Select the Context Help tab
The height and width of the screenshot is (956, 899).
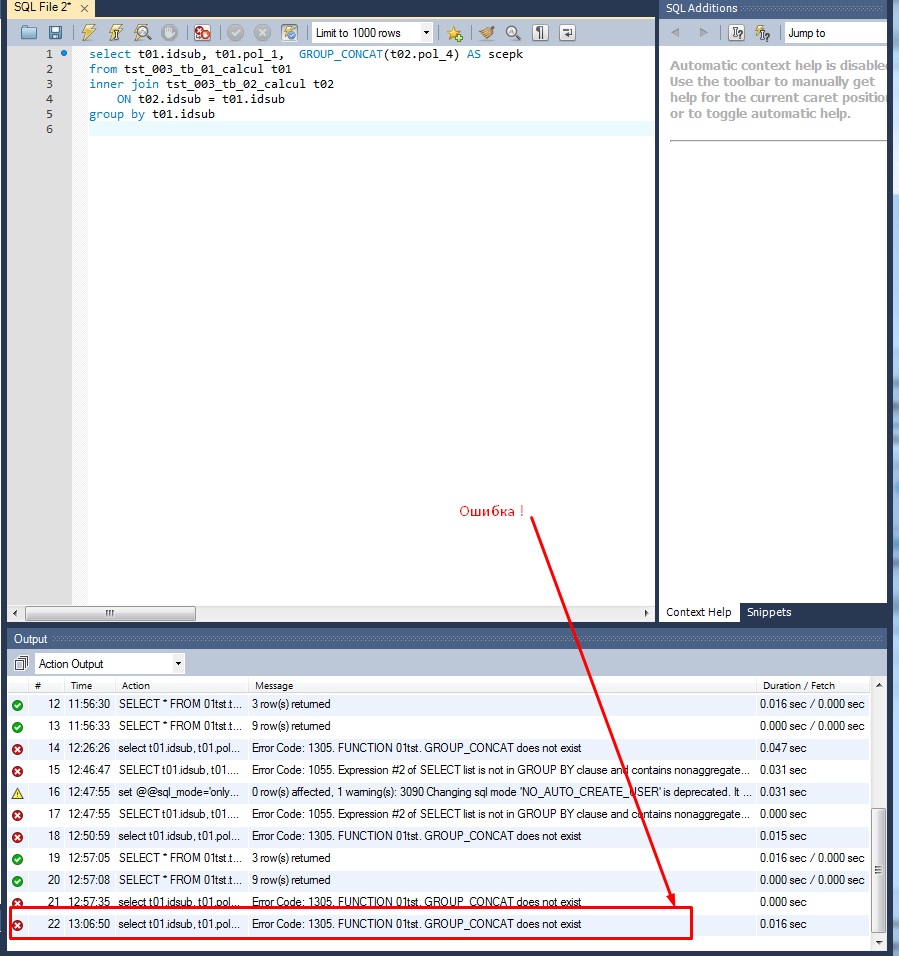(x=699, y=612)
